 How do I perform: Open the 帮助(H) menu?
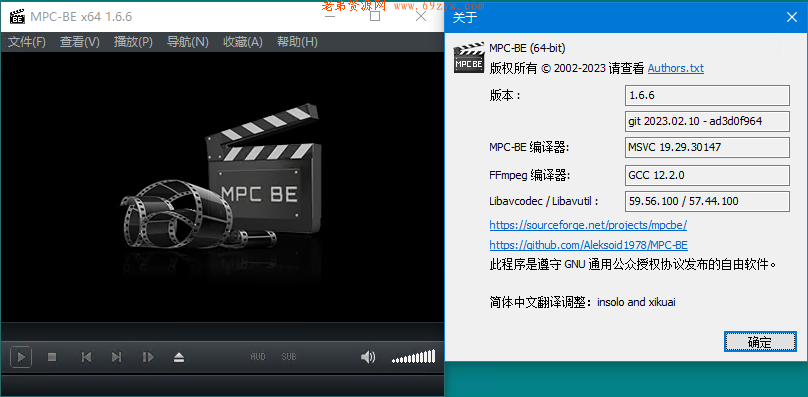coord(297,42)
